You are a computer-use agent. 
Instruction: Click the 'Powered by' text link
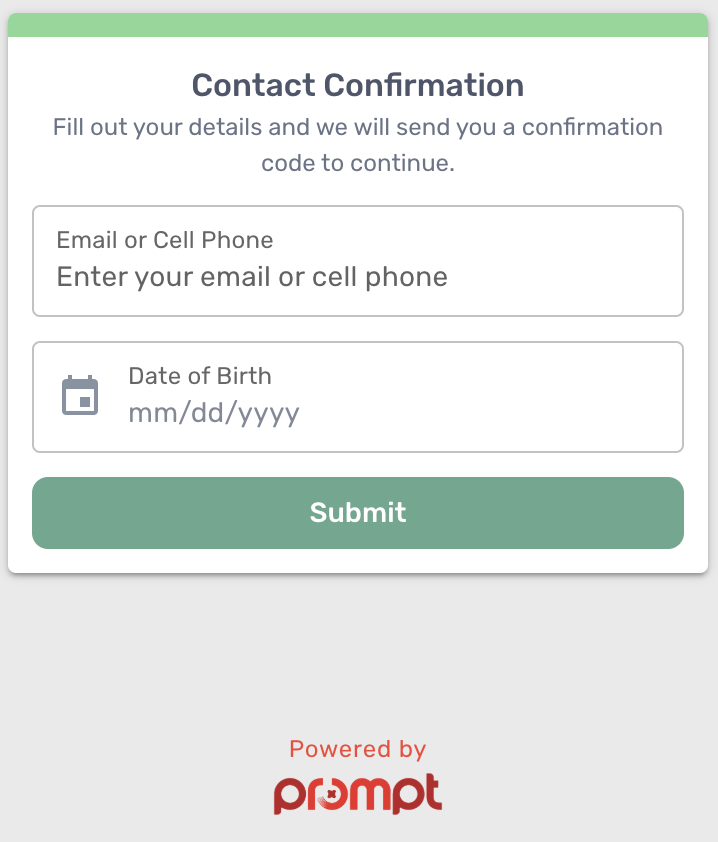click(358, 749)
